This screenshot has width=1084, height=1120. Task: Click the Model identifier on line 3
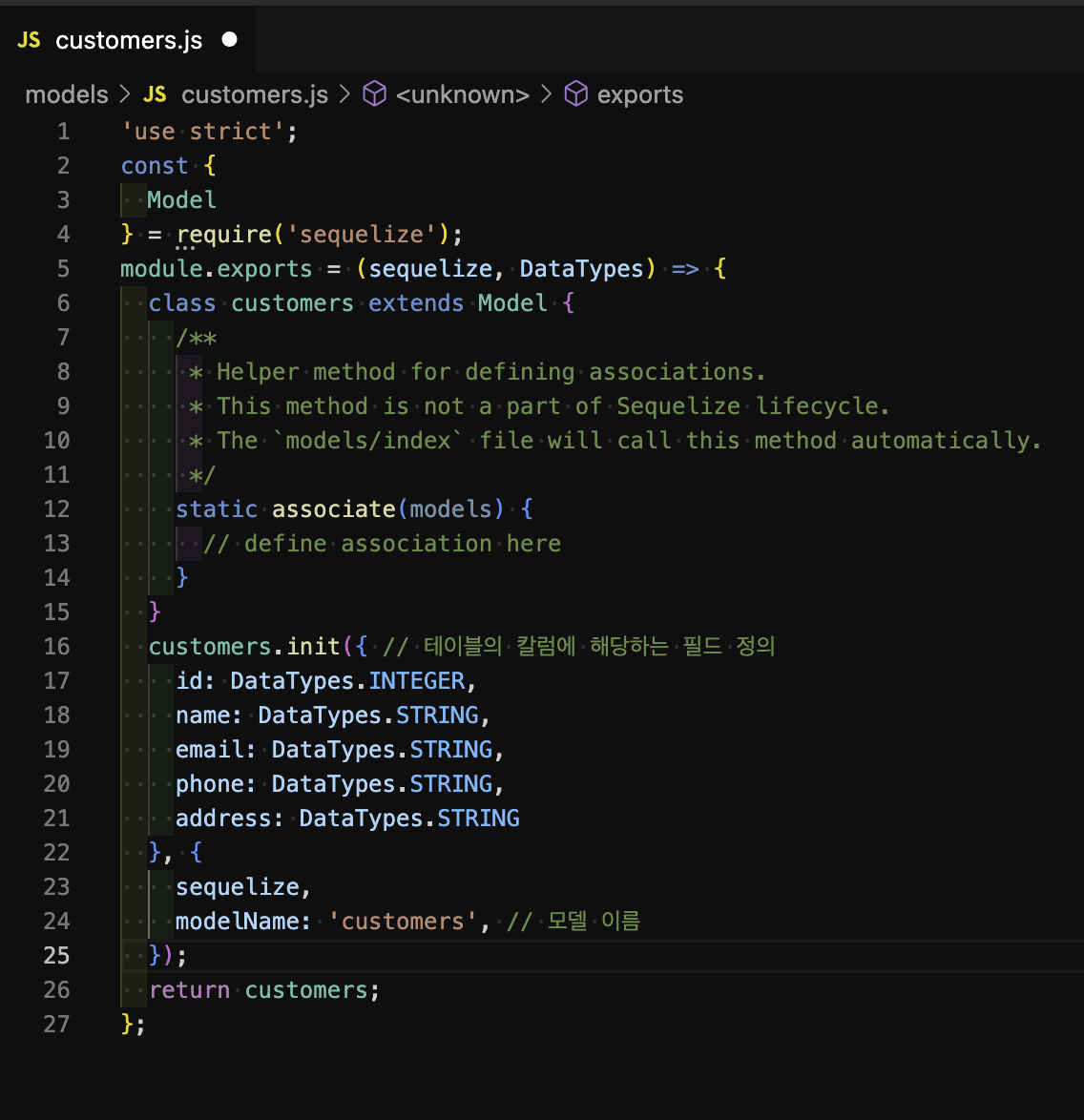coord(181,200)
